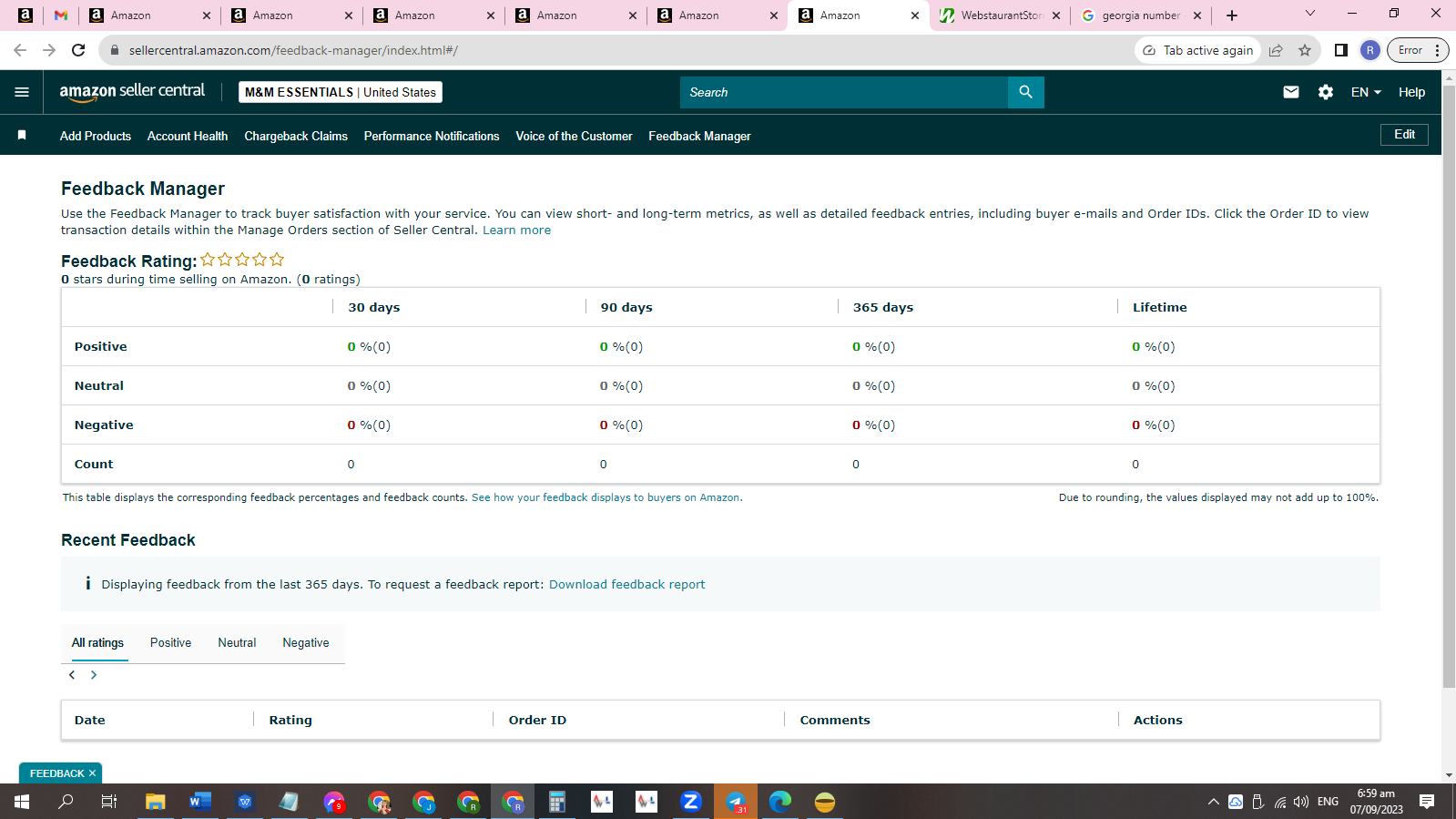Open Telegram from the taskbar
This screenshot has width=1456, height=819.
coord(736,802)
